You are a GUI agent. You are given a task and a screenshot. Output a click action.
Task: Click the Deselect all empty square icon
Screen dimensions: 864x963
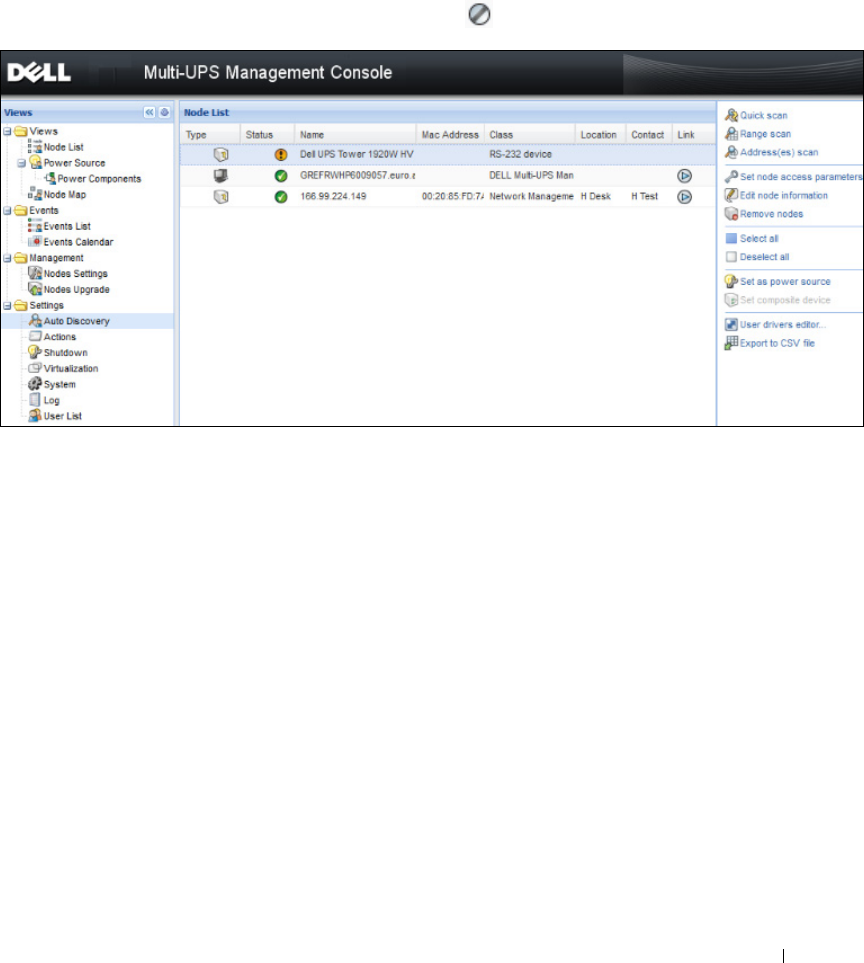pos(731,257)
